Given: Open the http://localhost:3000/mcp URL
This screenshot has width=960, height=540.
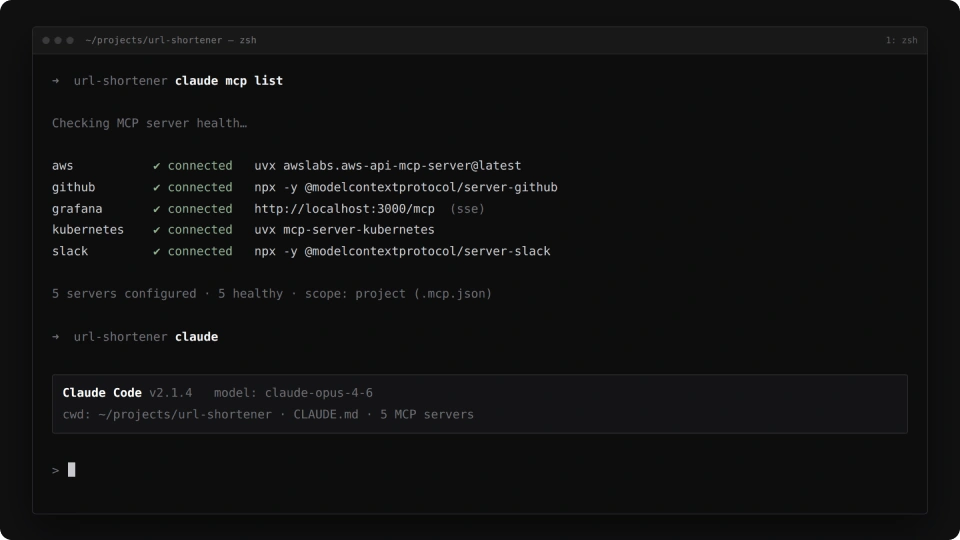Looking at the screenshot, I should tap(344, 209).
